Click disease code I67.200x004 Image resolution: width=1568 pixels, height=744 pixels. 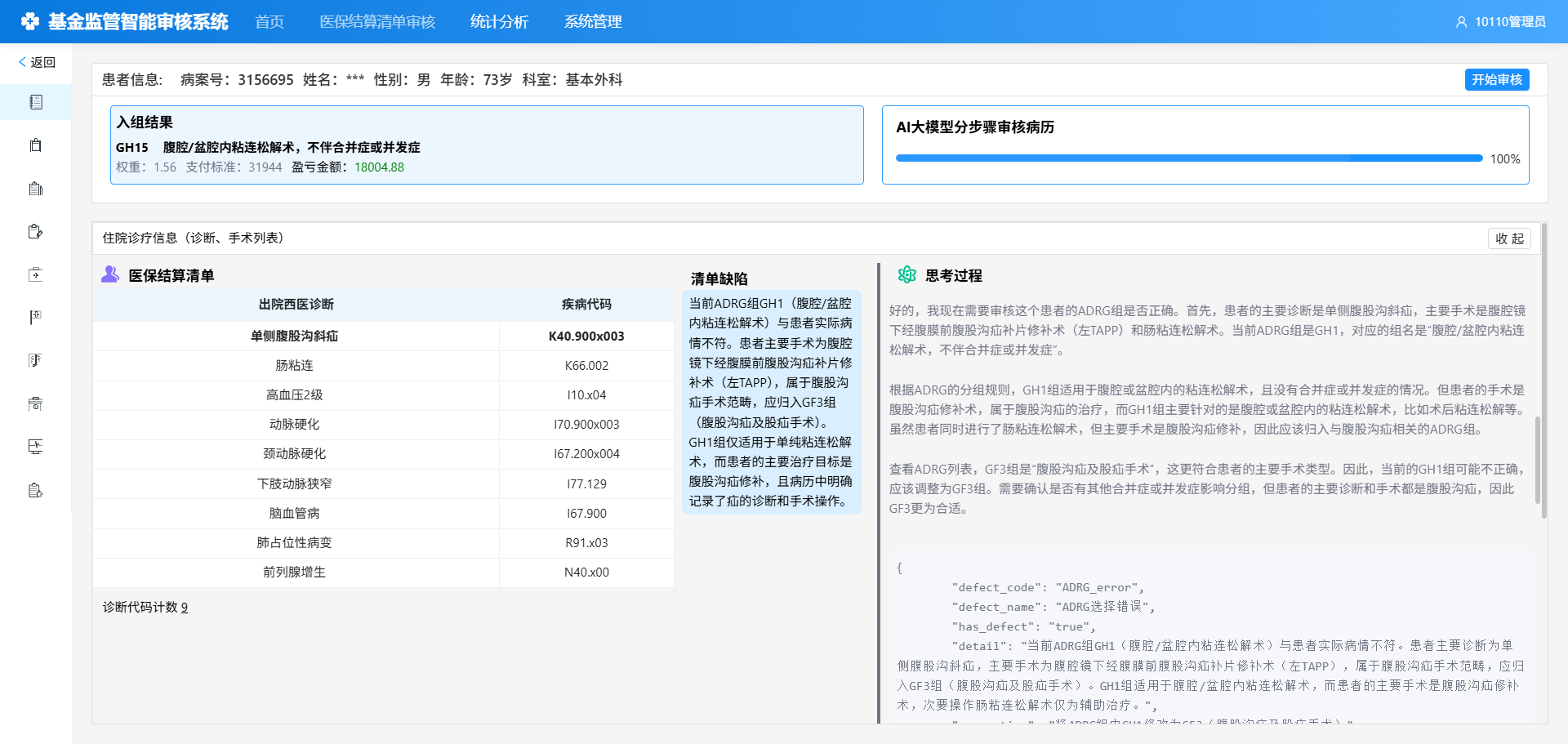(x=586, y=454)
